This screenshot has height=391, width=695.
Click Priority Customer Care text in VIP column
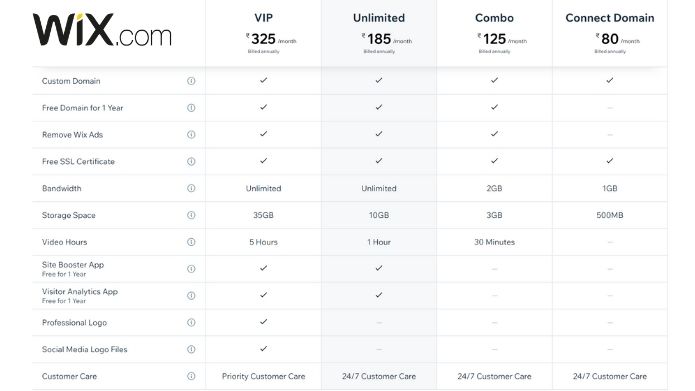click(263, 376)
